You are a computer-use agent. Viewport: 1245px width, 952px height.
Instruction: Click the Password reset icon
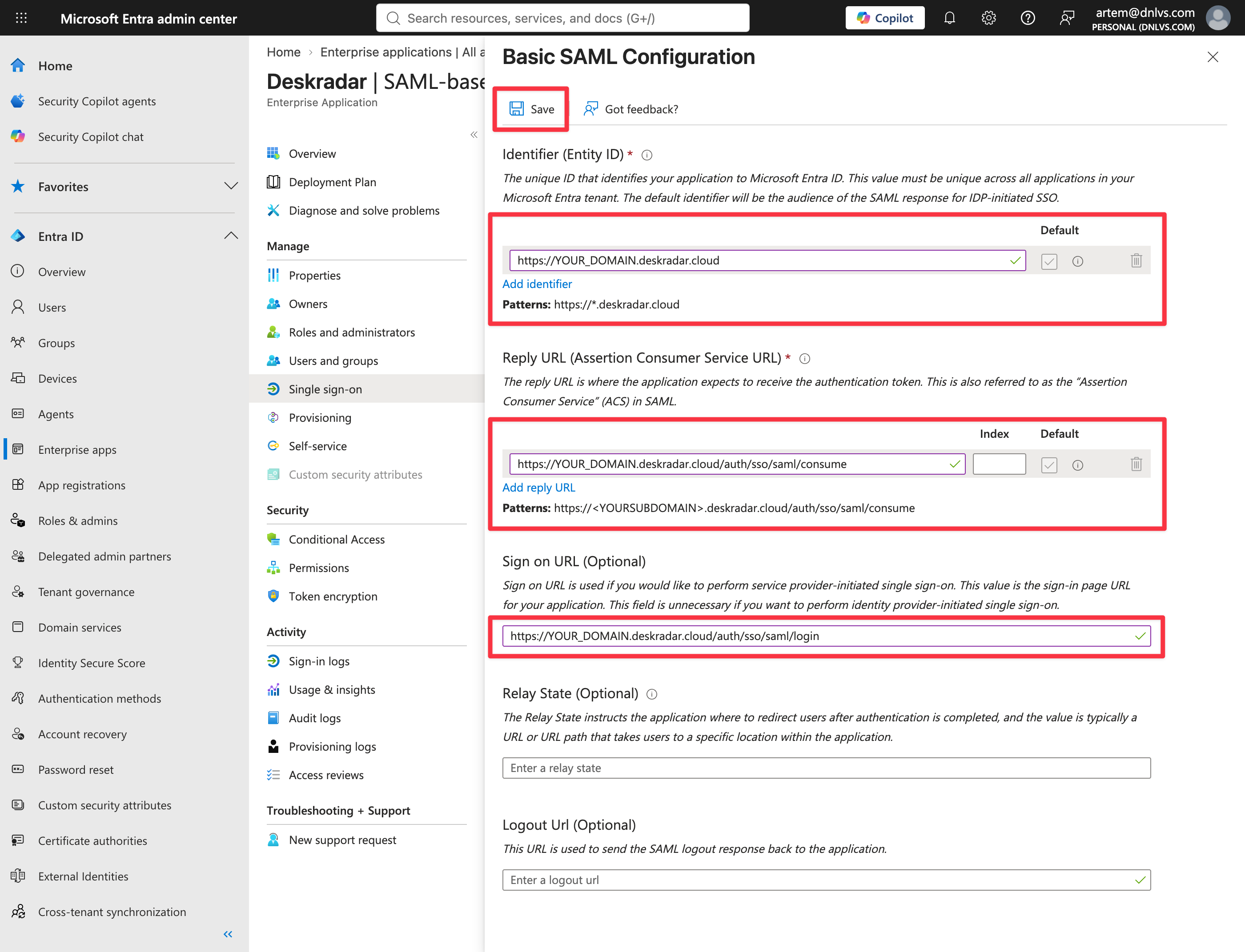[18, 769]
